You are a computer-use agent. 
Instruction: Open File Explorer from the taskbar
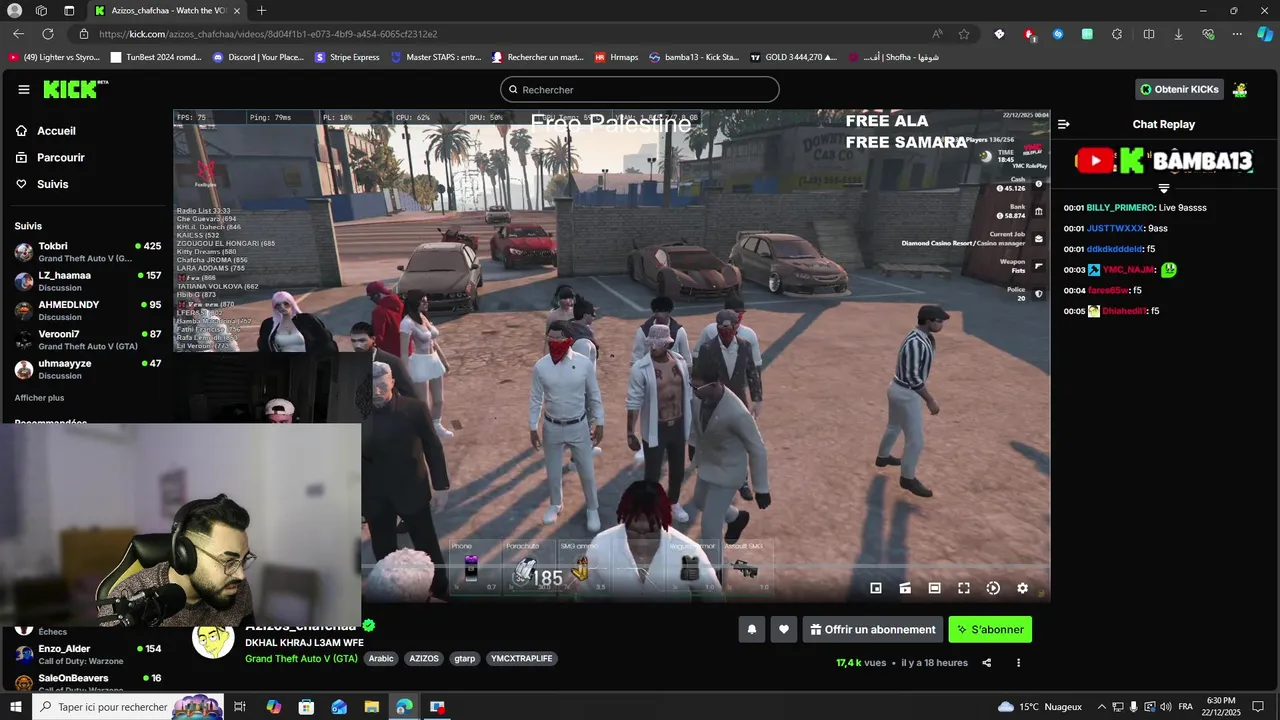(x=372, y=707)
